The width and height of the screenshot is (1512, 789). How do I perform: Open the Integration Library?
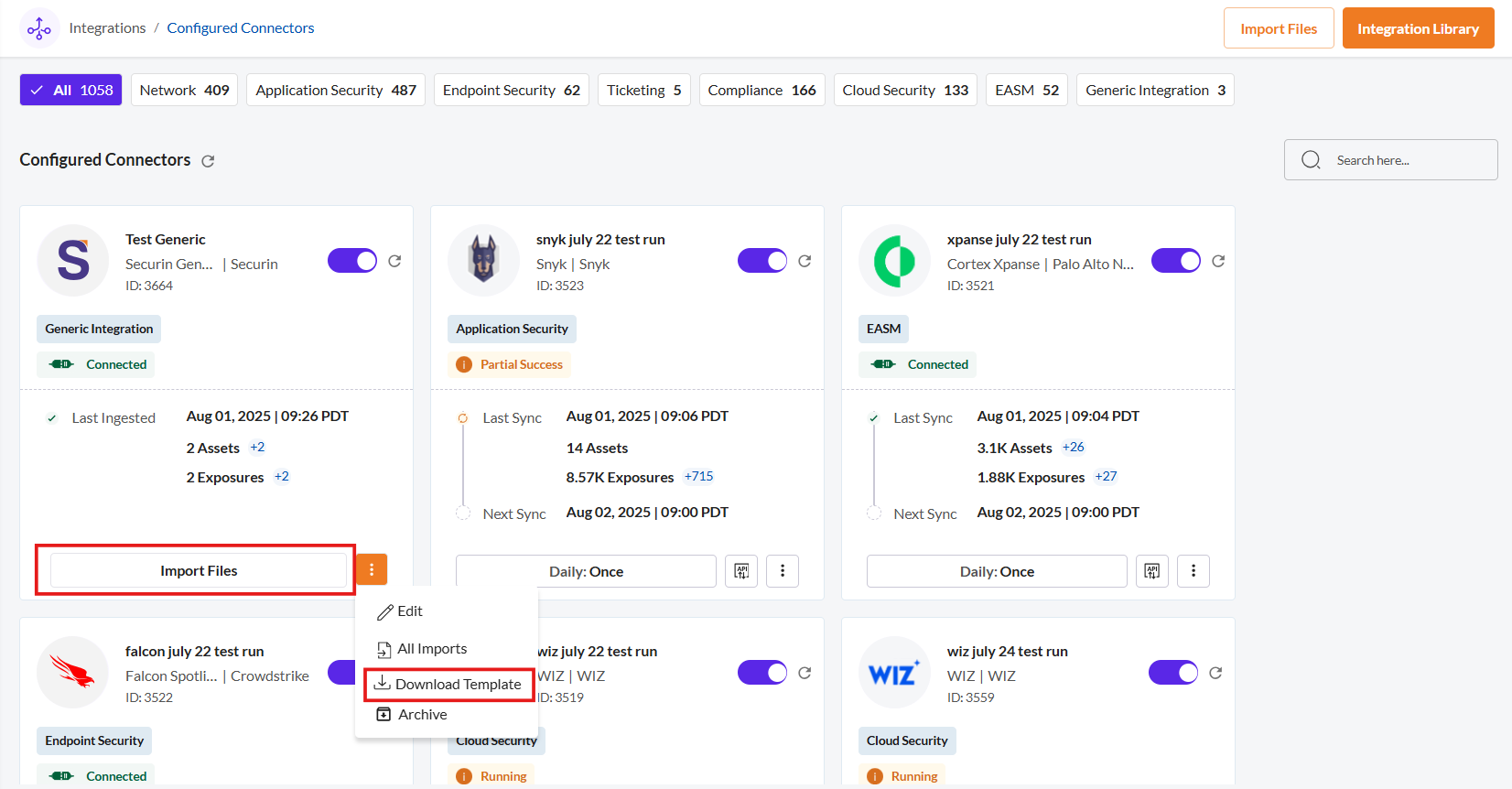point(1418,28)
